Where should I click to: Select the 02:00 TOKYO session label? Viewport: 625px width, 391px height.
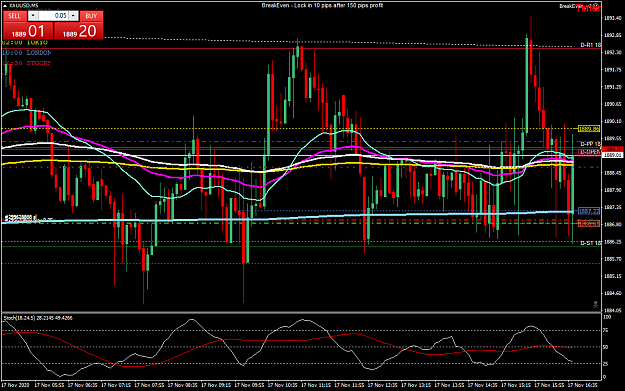click(25, 42)
